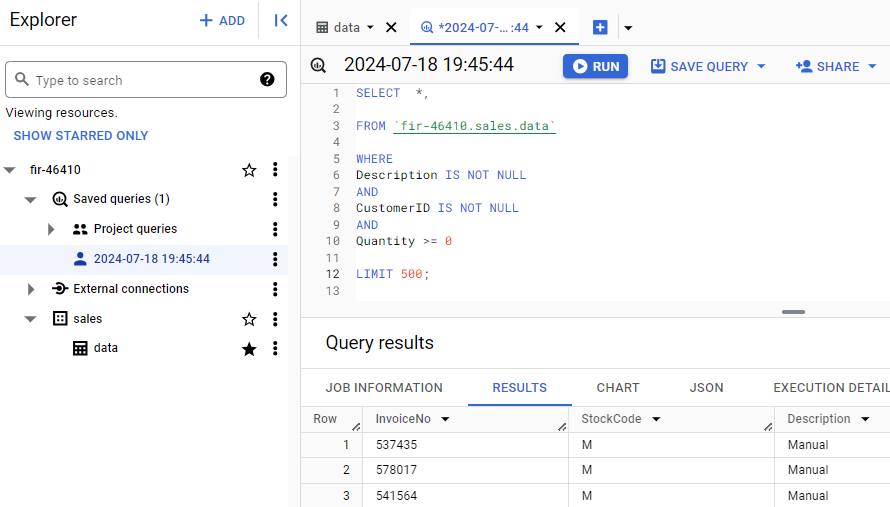The width and height of the screenshot is (890, 507).
Task: Click the Manual description in row 1
Action: click(x=808, y=445)
